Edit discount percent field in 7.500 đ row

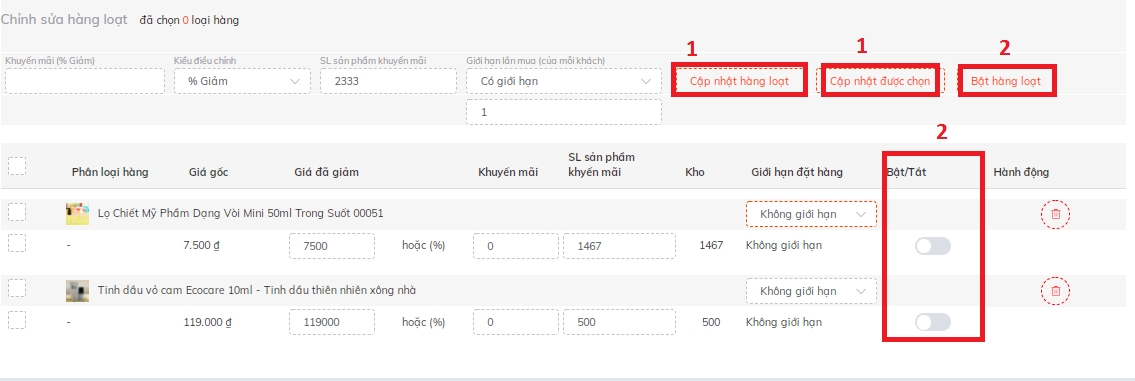[x=516, y=246]
